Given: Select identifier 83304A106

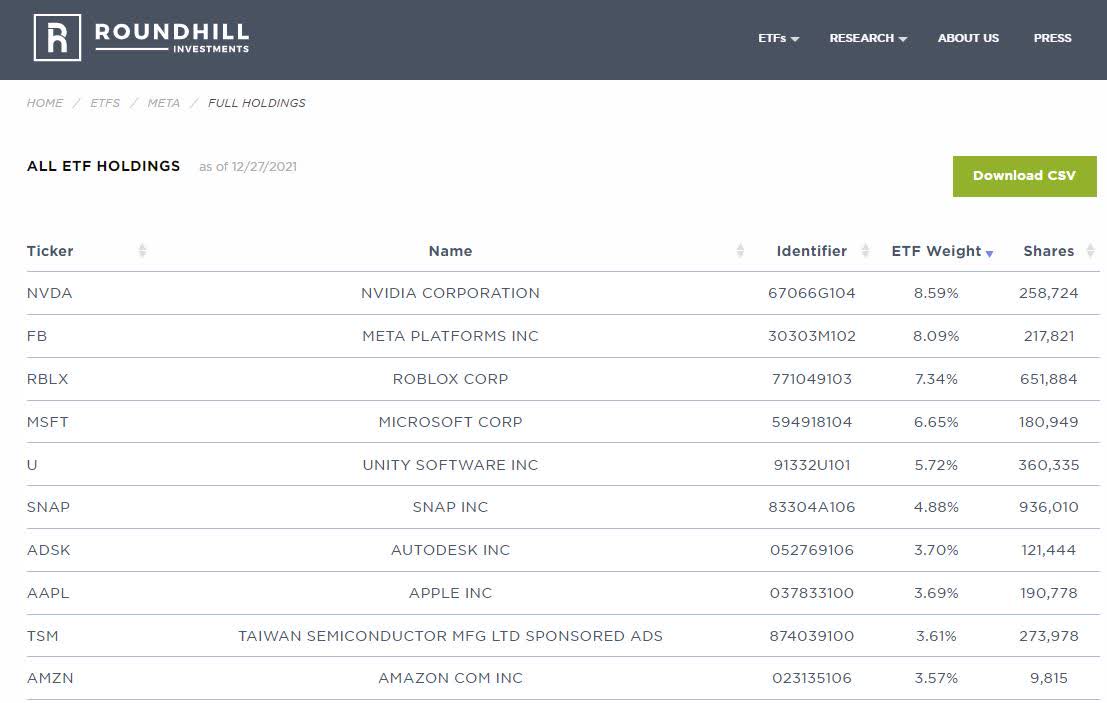Looking at the screenshot, I should click(812, 507).
